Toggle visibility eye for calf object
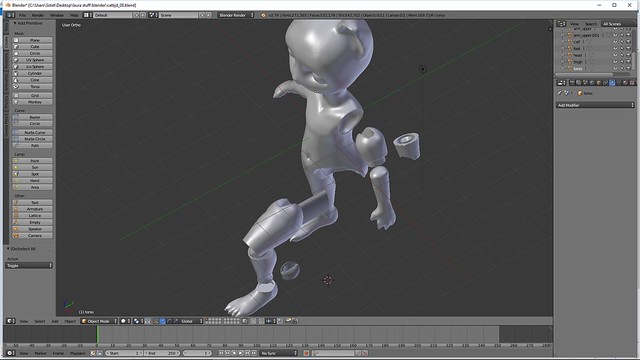 pos(615,42)
